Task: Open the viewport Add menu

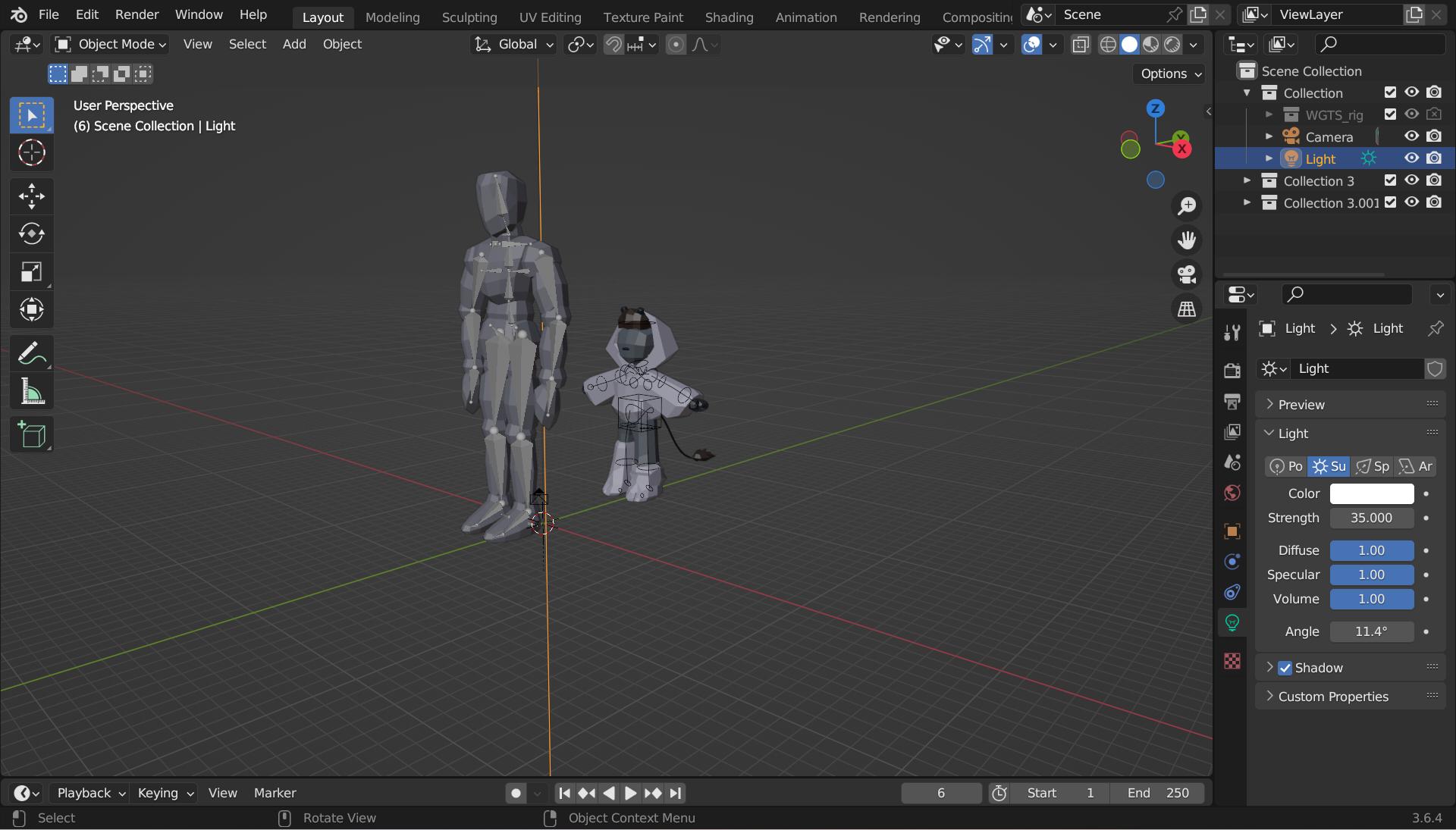Action: pos(294,44)
